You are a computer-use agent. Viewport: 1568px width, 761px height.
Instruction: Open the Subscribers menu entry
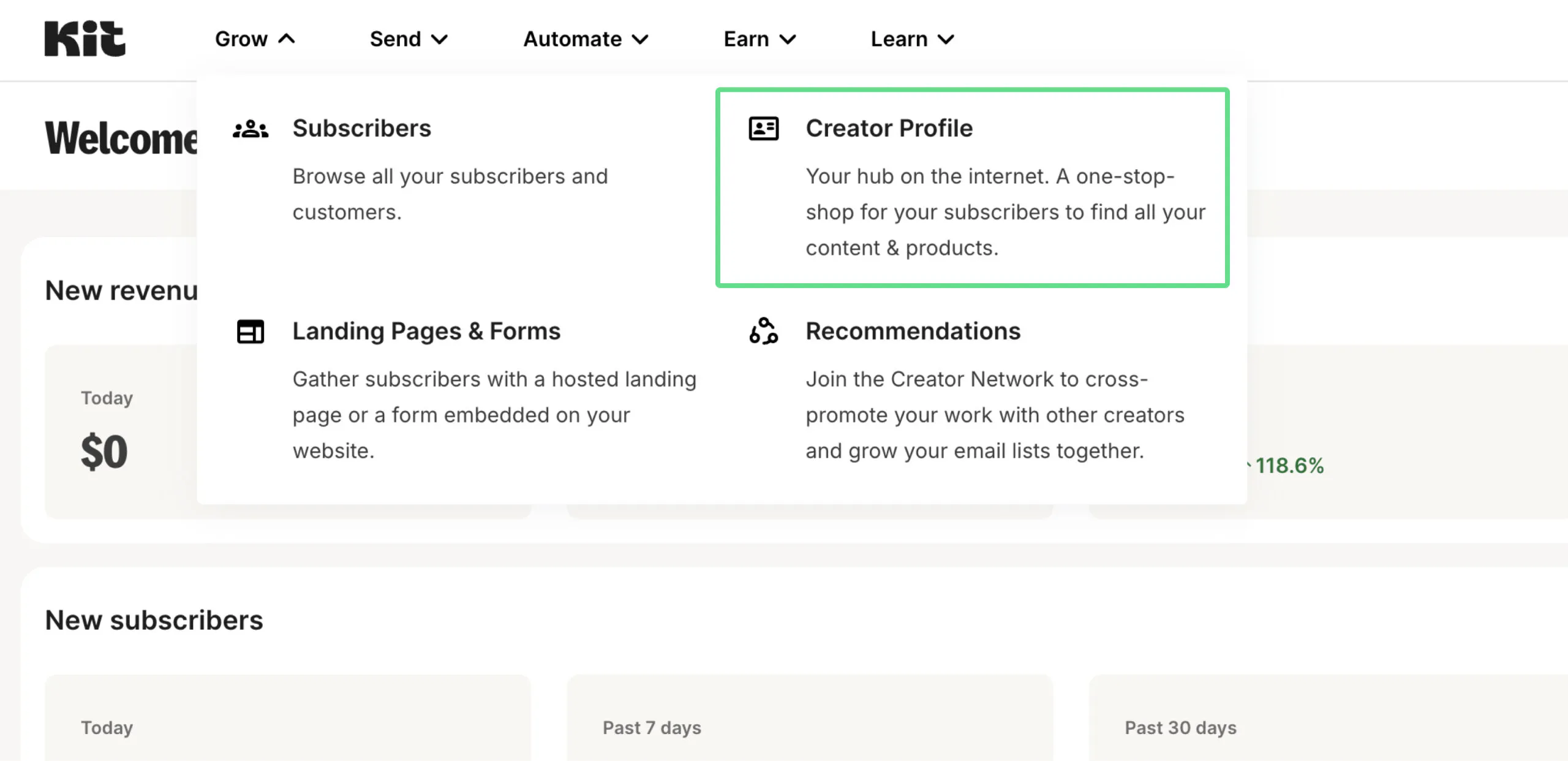point(361,129)
